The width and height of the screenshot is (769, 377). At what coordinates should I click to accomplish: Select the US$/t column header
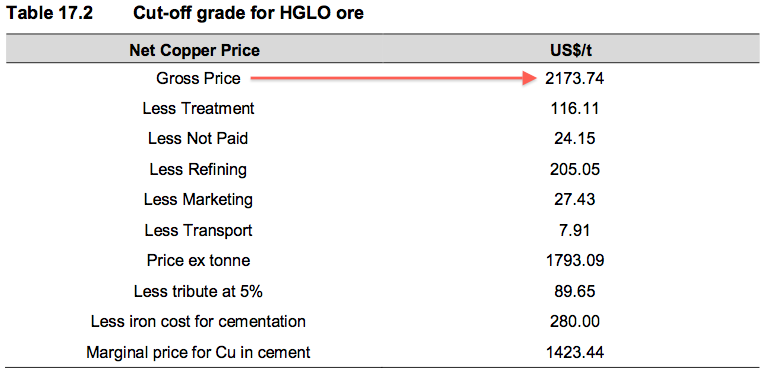coord(574,50)
